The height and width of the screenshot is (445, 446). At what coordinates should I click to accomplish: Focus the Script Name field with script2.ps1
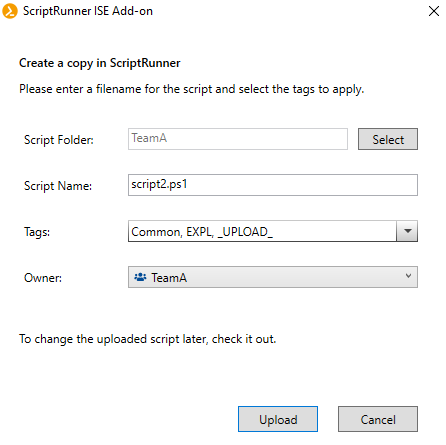pos(273,185)
